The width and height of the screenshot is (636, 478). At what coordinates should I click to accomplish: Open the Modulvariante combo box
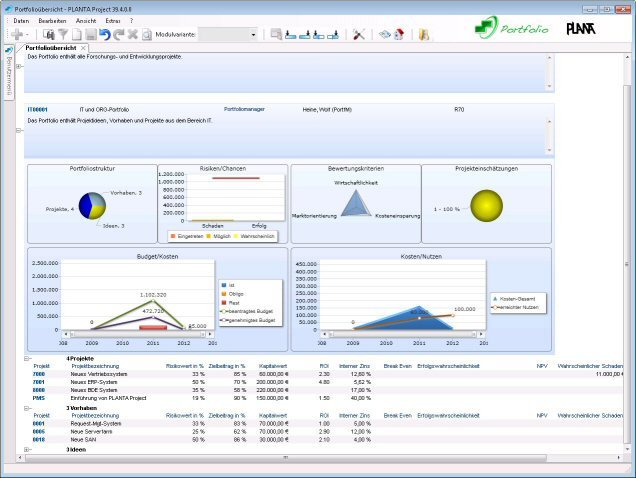pos(254,35)
